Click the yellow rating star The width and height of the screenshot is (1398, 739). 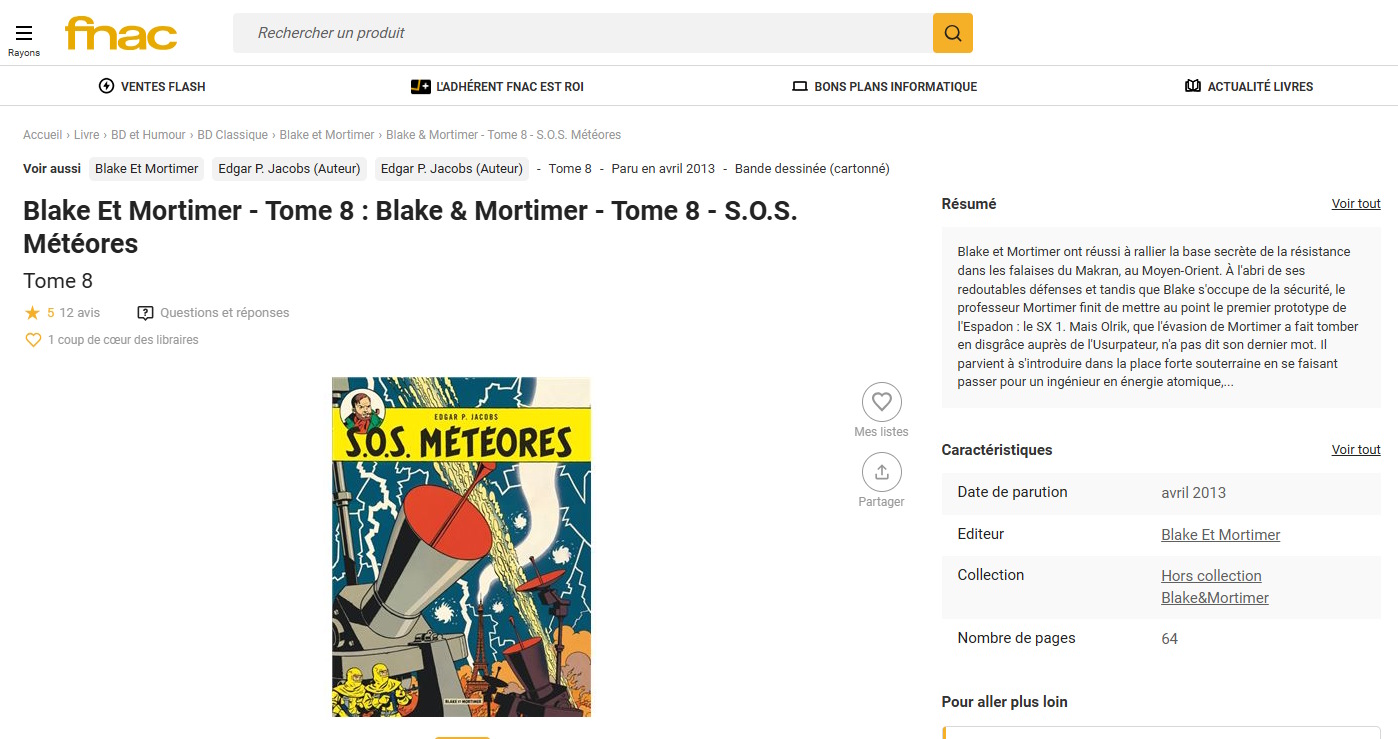pos(32,313)
